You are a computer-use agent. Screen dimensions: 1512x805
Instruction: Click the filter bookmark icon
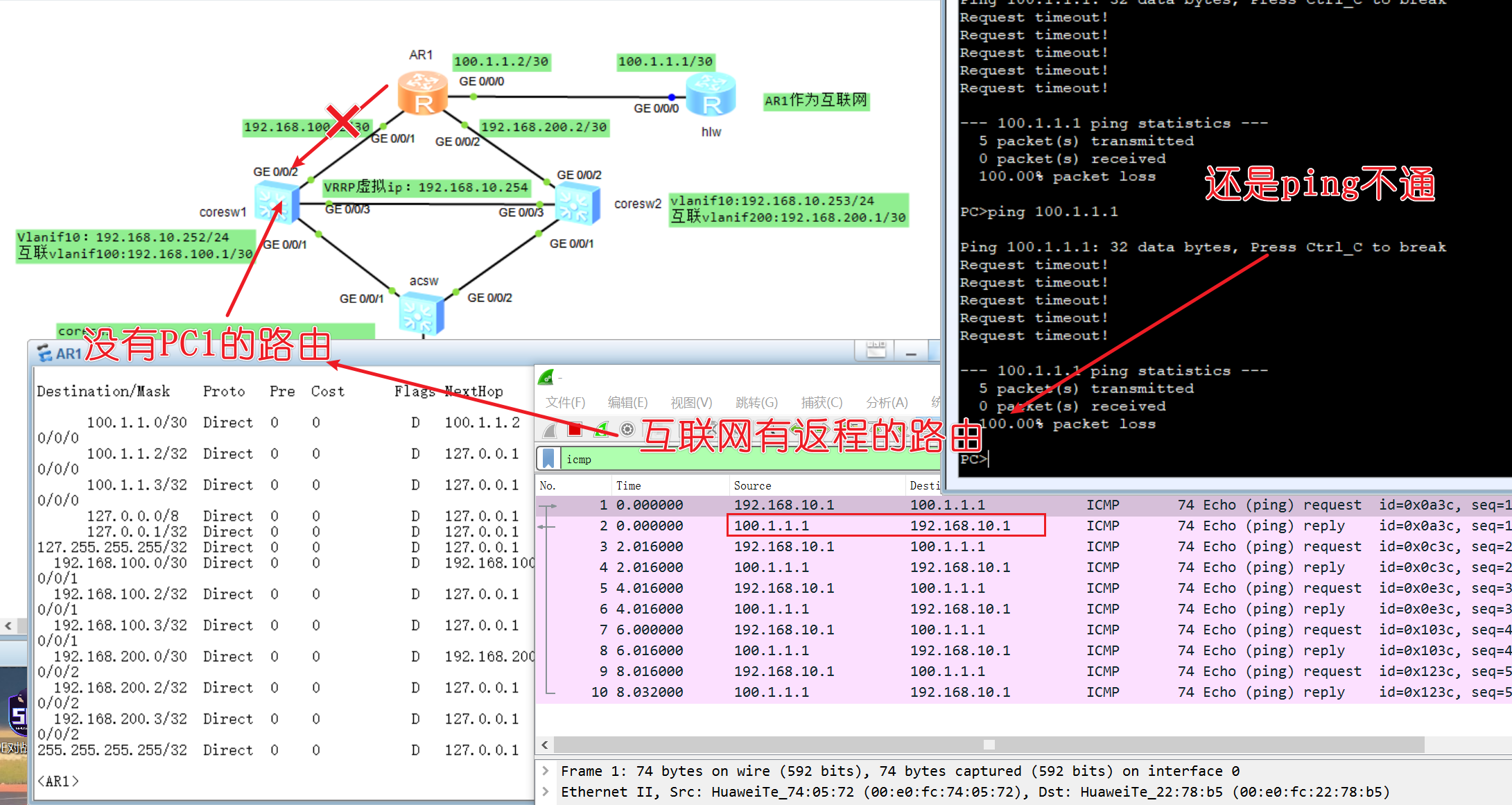click(x=548, y=459)
